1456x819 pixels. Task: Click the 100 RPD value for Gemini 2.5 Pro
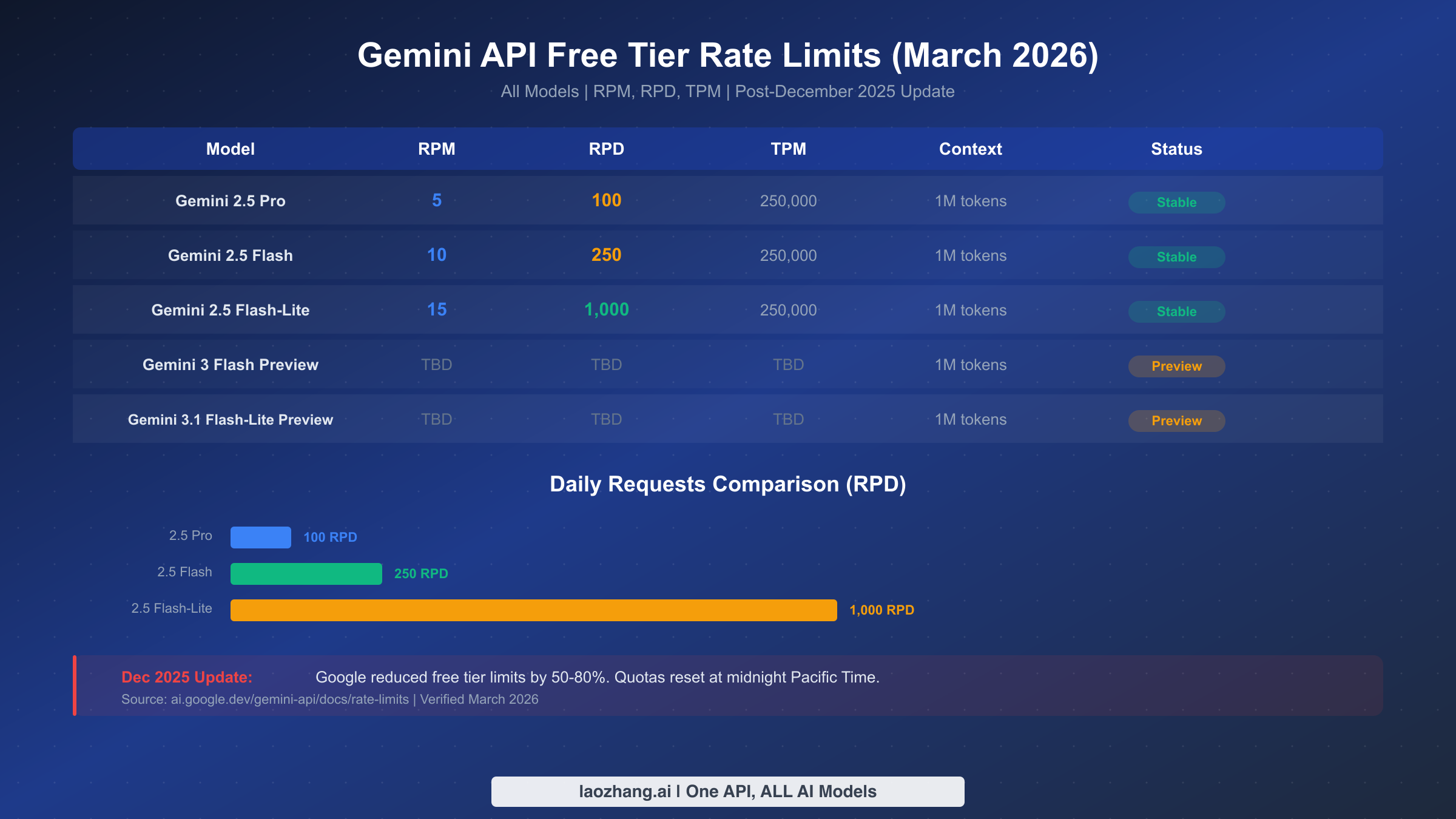pos(607,200)
